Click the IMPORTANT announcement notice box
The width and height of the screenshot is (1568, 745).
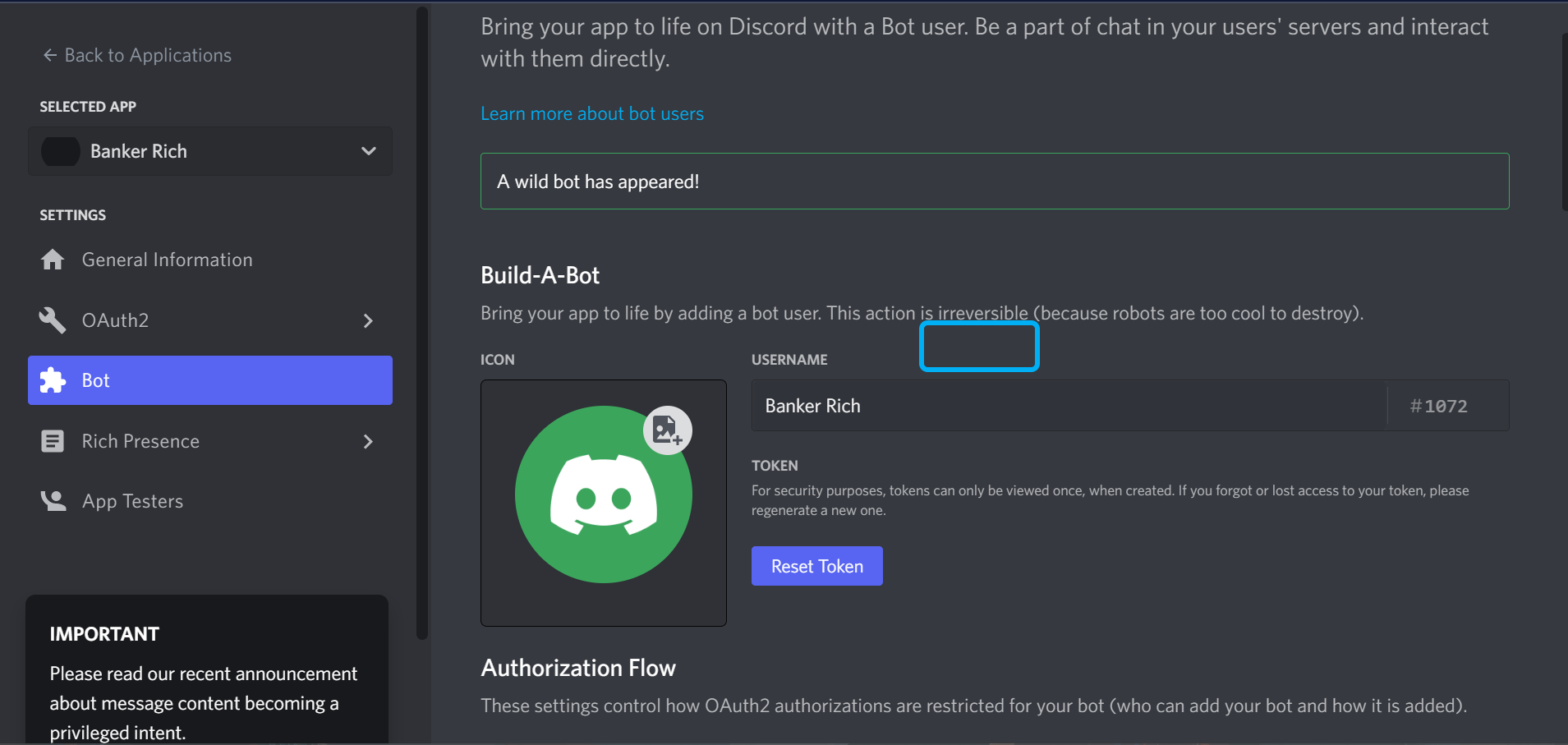[x=207, y=669]
